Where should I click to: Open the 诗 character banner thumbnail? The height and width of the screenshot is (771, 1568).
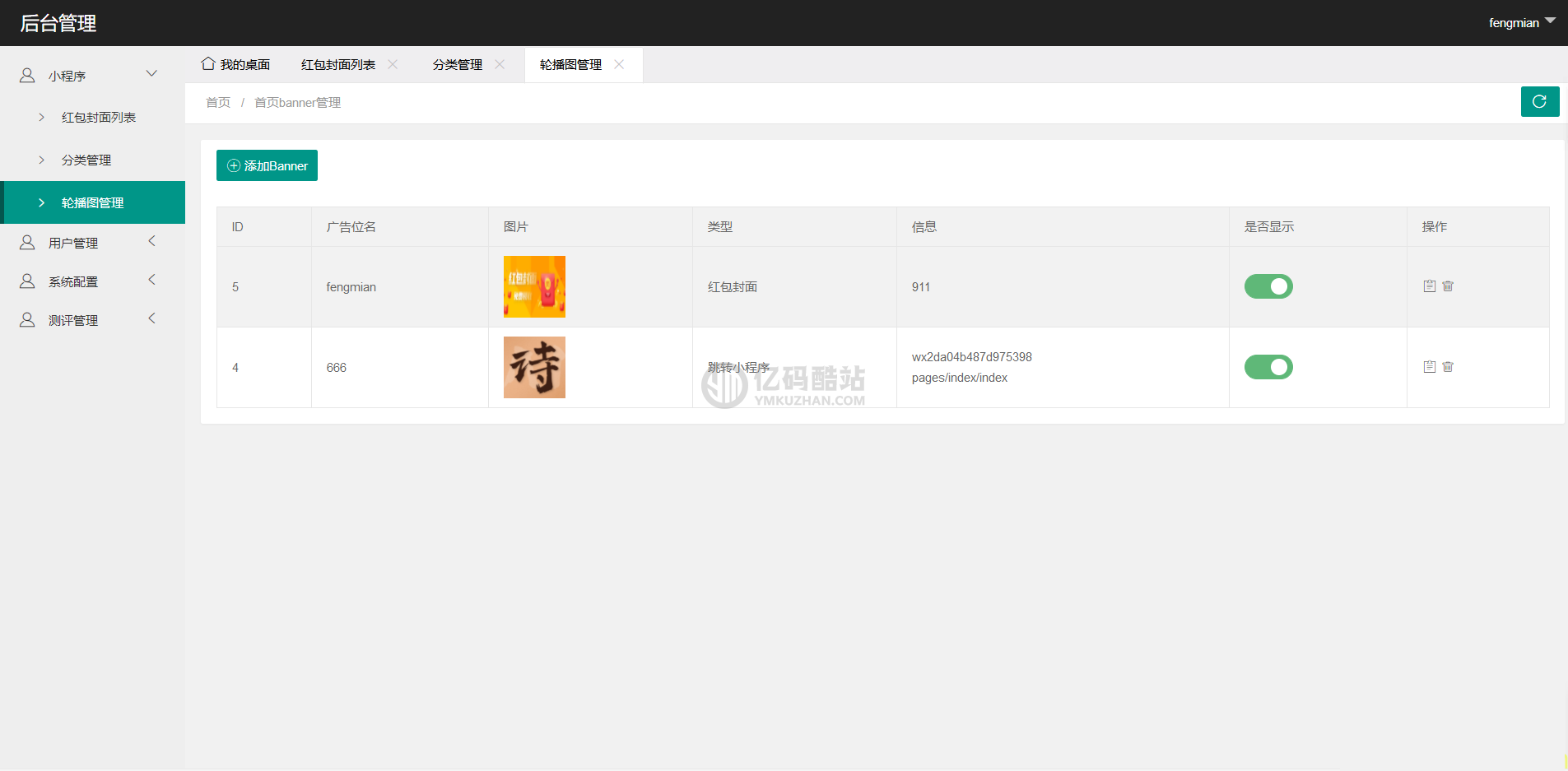click(534, 367)
